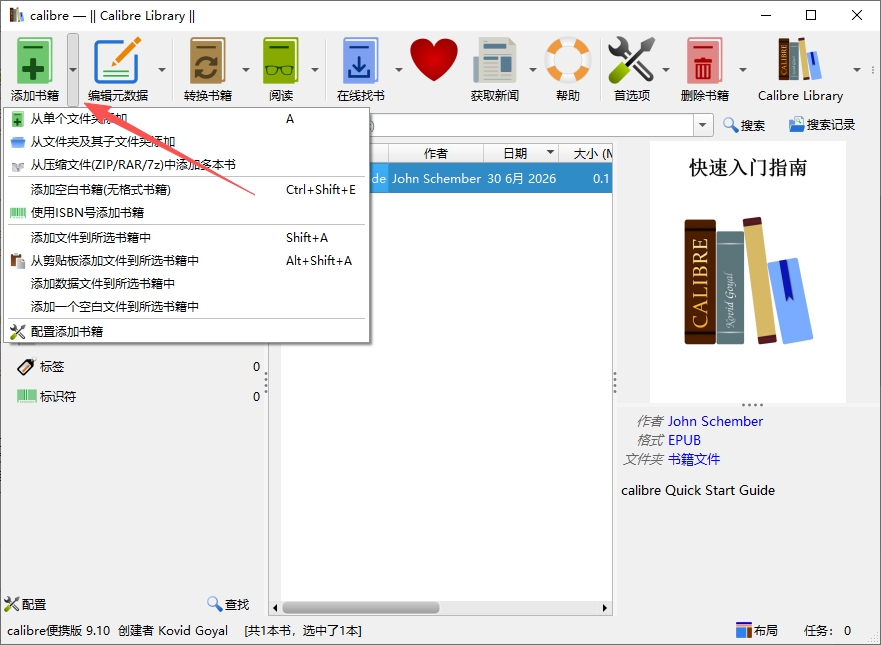This screenshot has height=645, width=881.
Task: Click the Get Books online (在线找书) icon
Action: [x=360, y=61]
